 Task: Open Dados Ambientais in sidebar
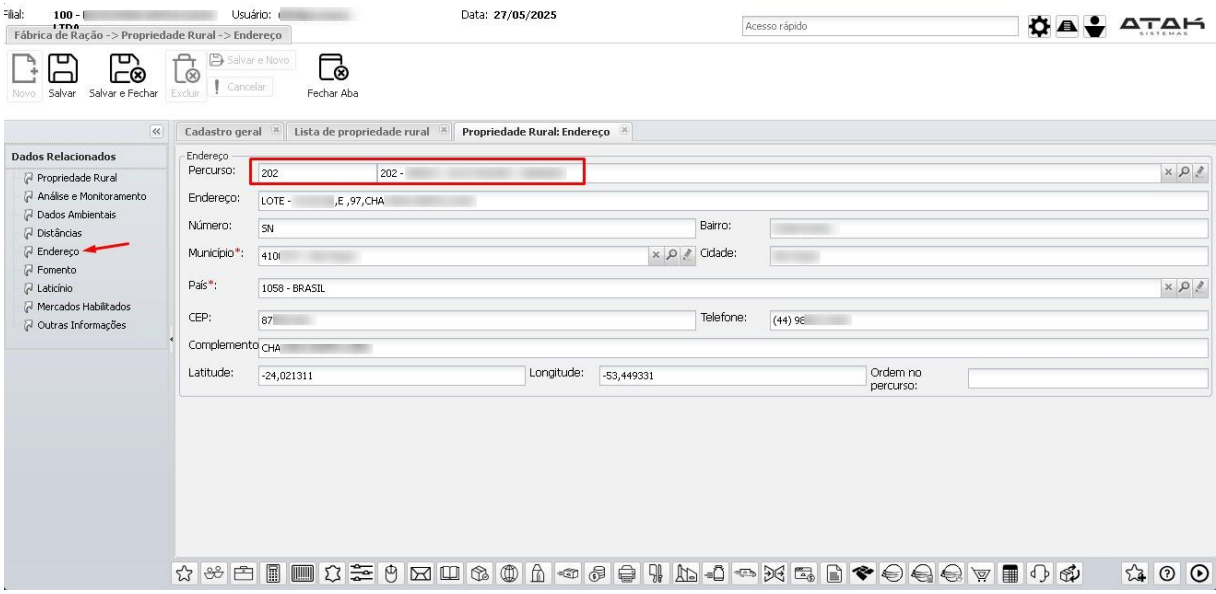[x=77, y=213]
